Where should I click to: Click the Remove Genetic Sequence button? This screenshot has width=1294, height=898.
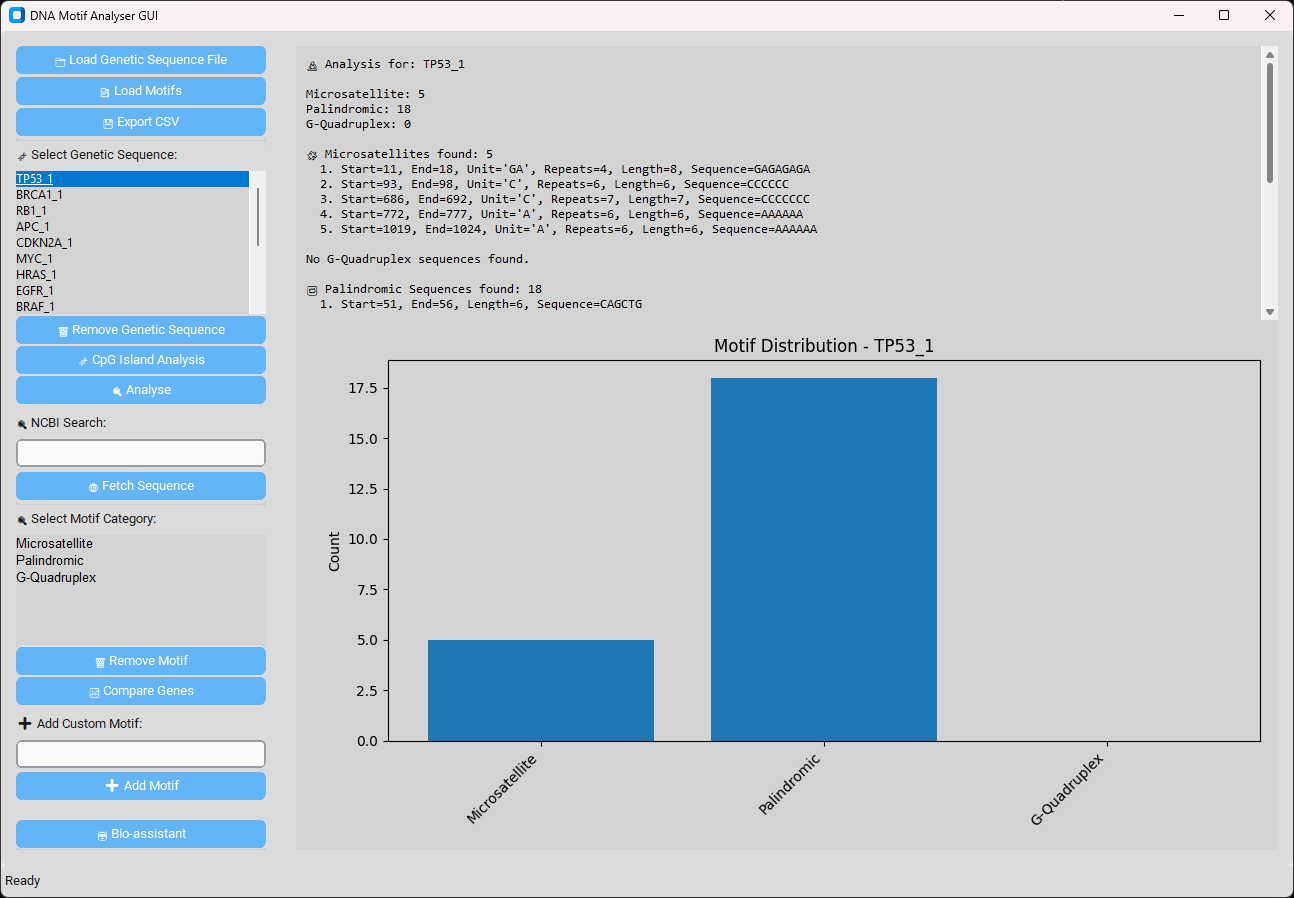pos(141,330)
